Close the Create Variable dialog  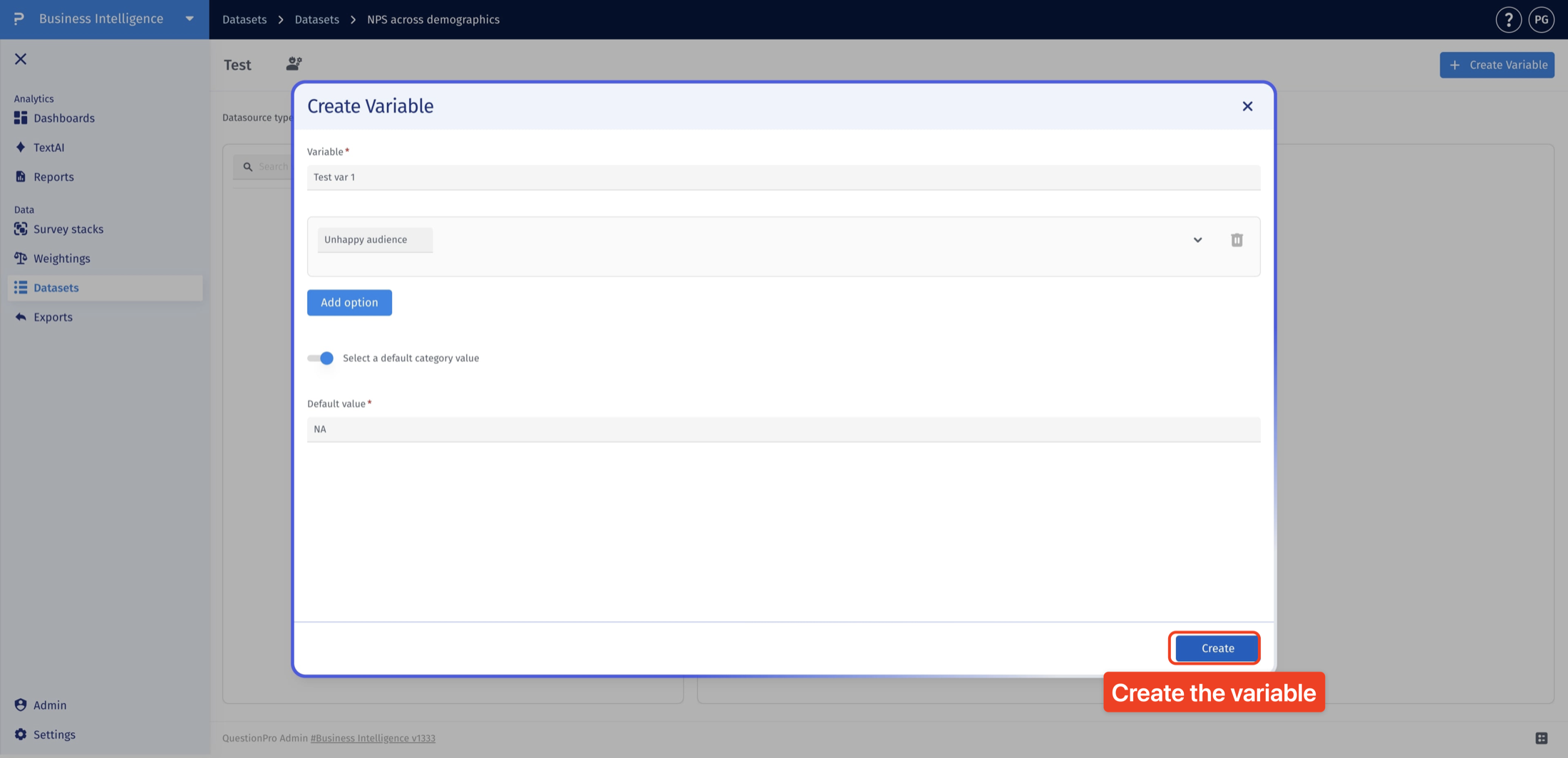click(x=1247, y=106)
